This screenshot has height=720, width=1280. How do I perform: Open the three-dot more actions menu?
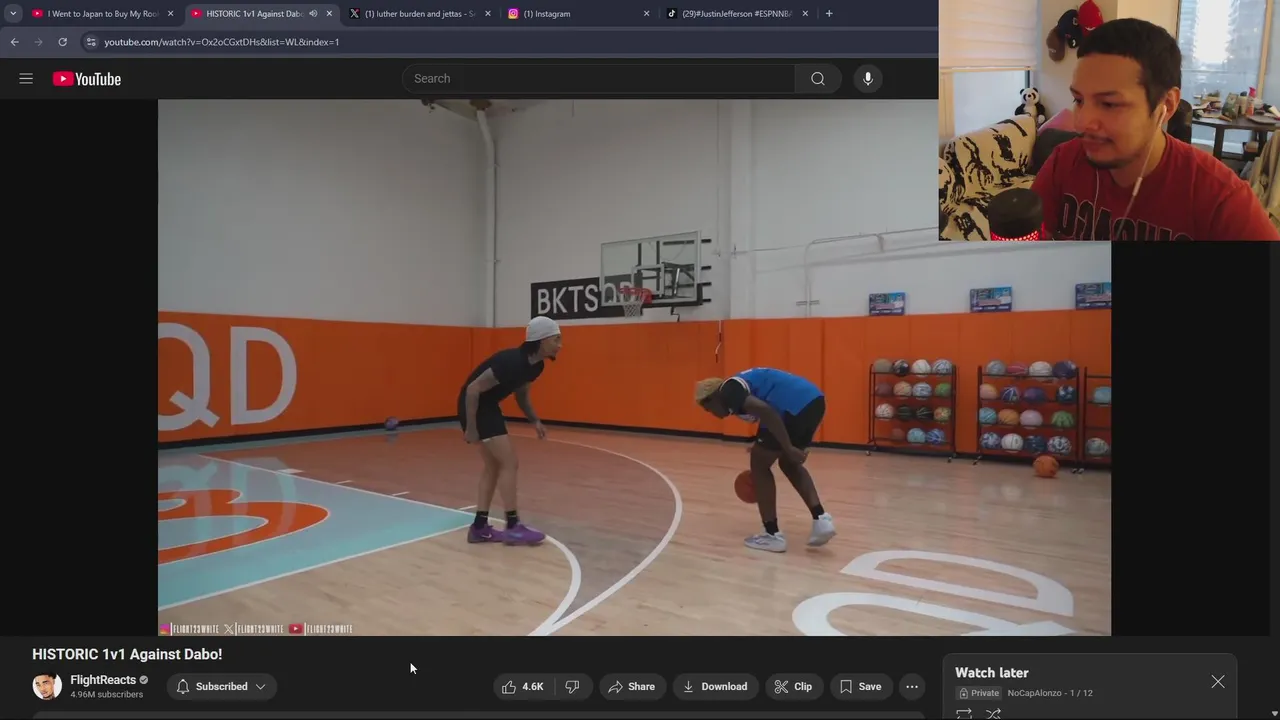tap(911, 687)
